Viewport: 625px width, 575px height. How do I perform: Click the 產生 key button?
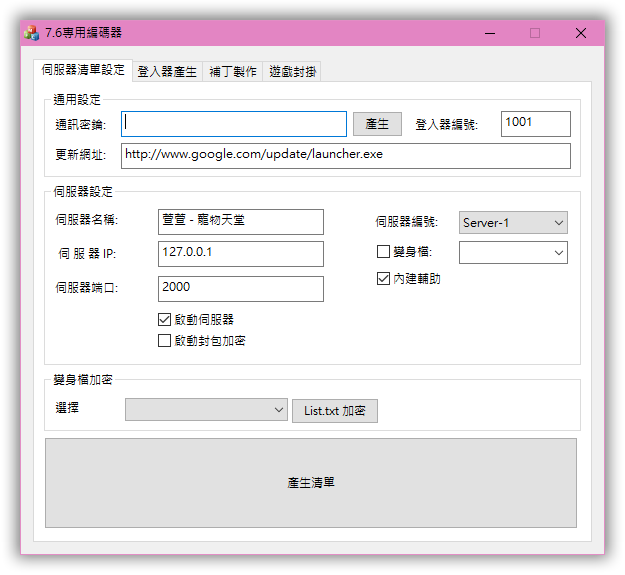pyautogui.click(x=377, y=124)
